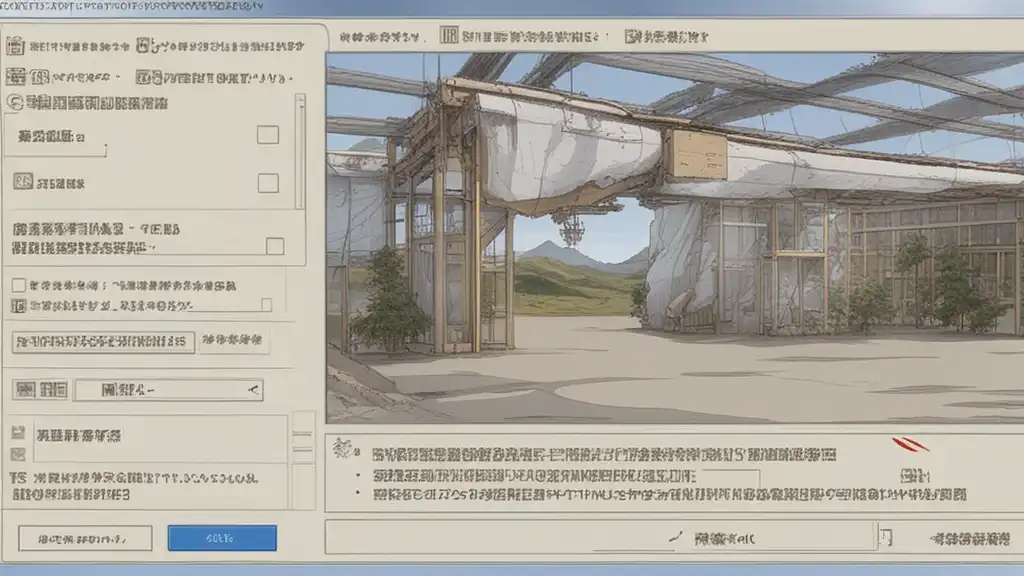The image size is (1024, 576).
Task: Click the building preview image
Action: [674, 238]
